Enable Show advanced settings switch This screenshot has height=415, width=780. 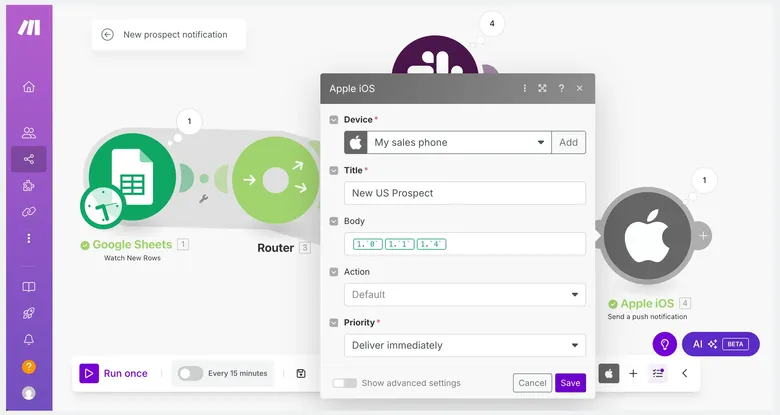pos(345,383)
